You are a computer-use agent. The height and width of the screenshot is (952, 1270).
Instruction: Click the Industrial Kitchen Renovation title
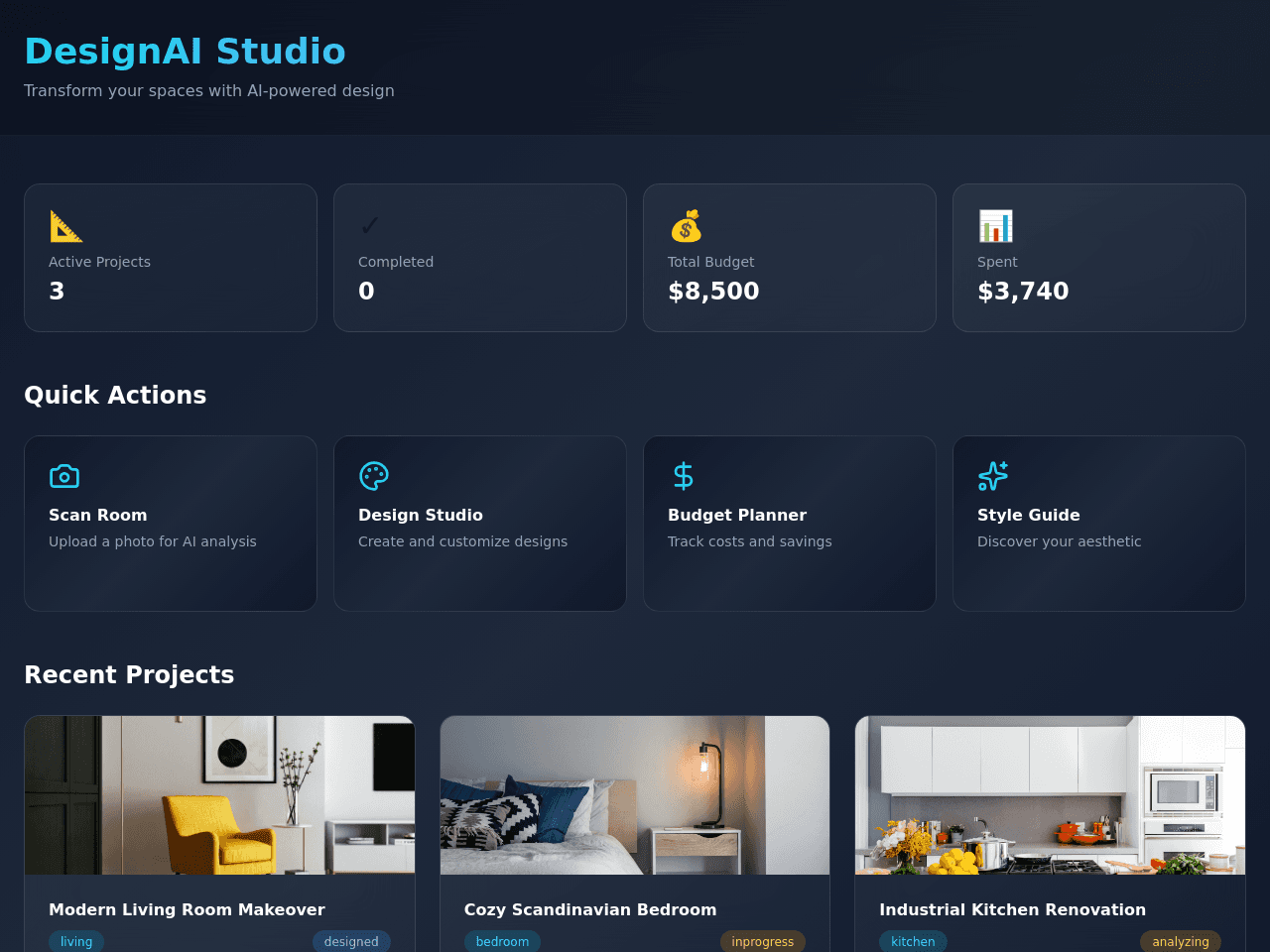[x=1012, y=909]
